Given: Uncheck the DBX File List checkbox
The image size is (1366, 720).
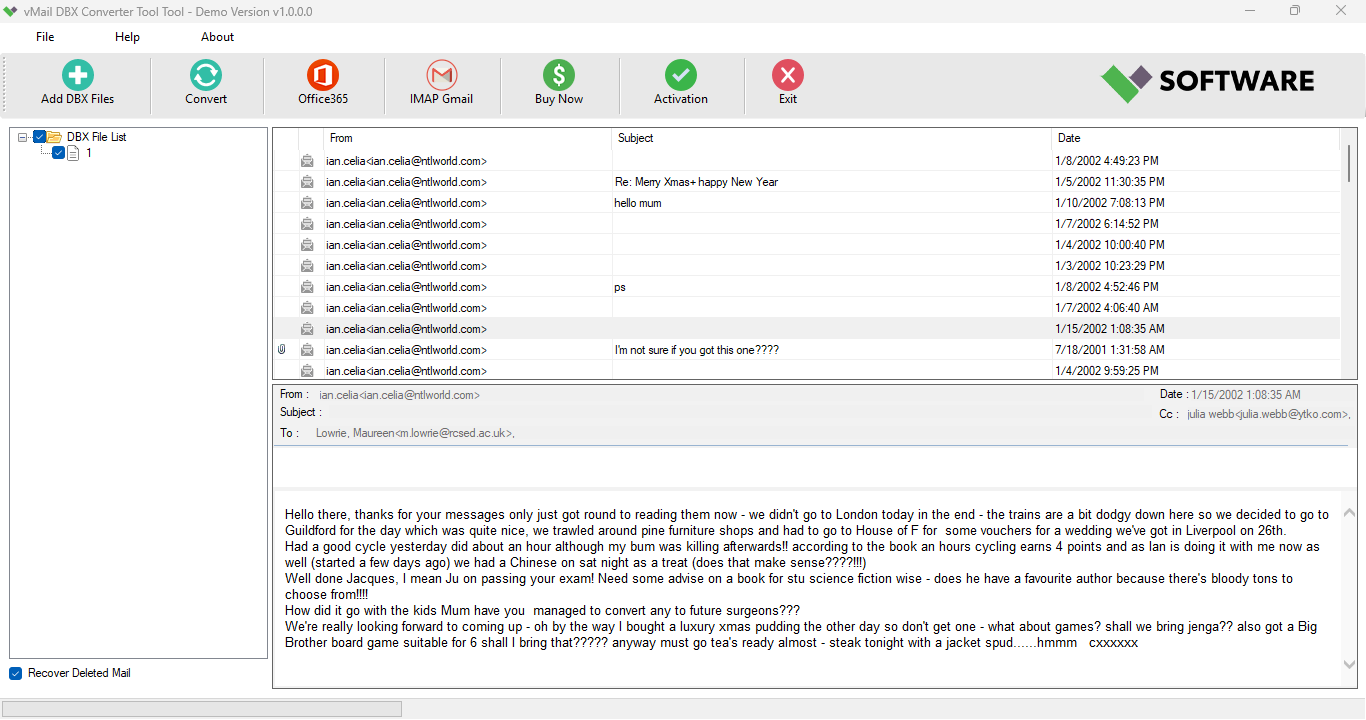Looking at the screenshot, I should (x=40, y=137).
